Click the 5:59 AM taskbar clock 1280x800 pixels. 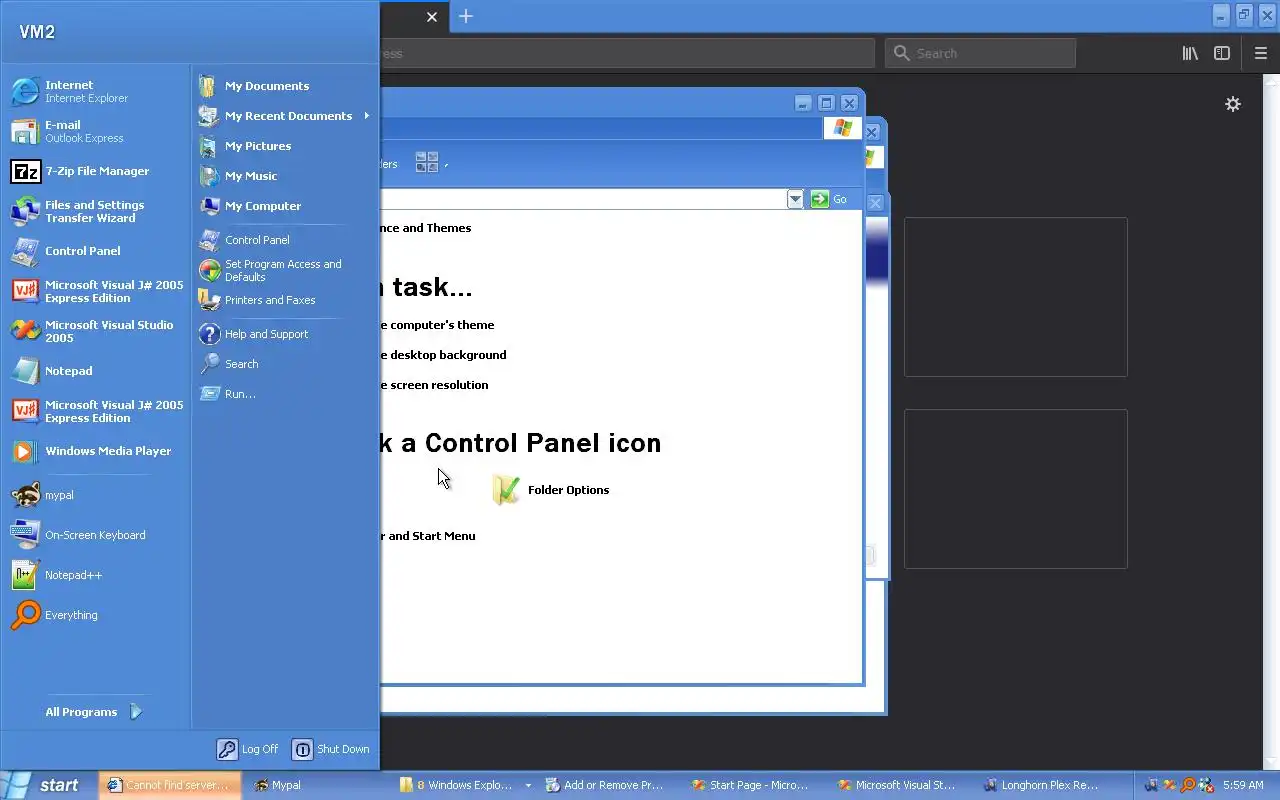(x=1243, y=785)
